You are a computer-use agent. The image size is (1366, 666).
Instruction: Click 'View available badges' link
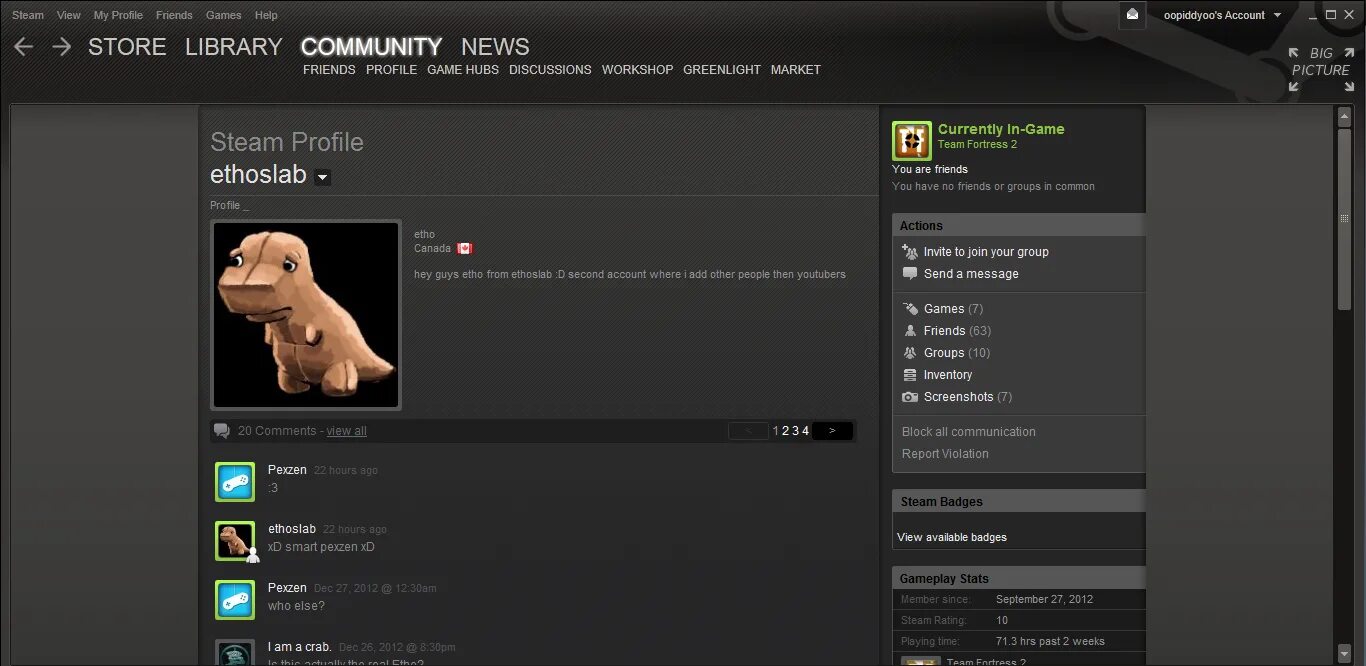[x=952, y=537]
